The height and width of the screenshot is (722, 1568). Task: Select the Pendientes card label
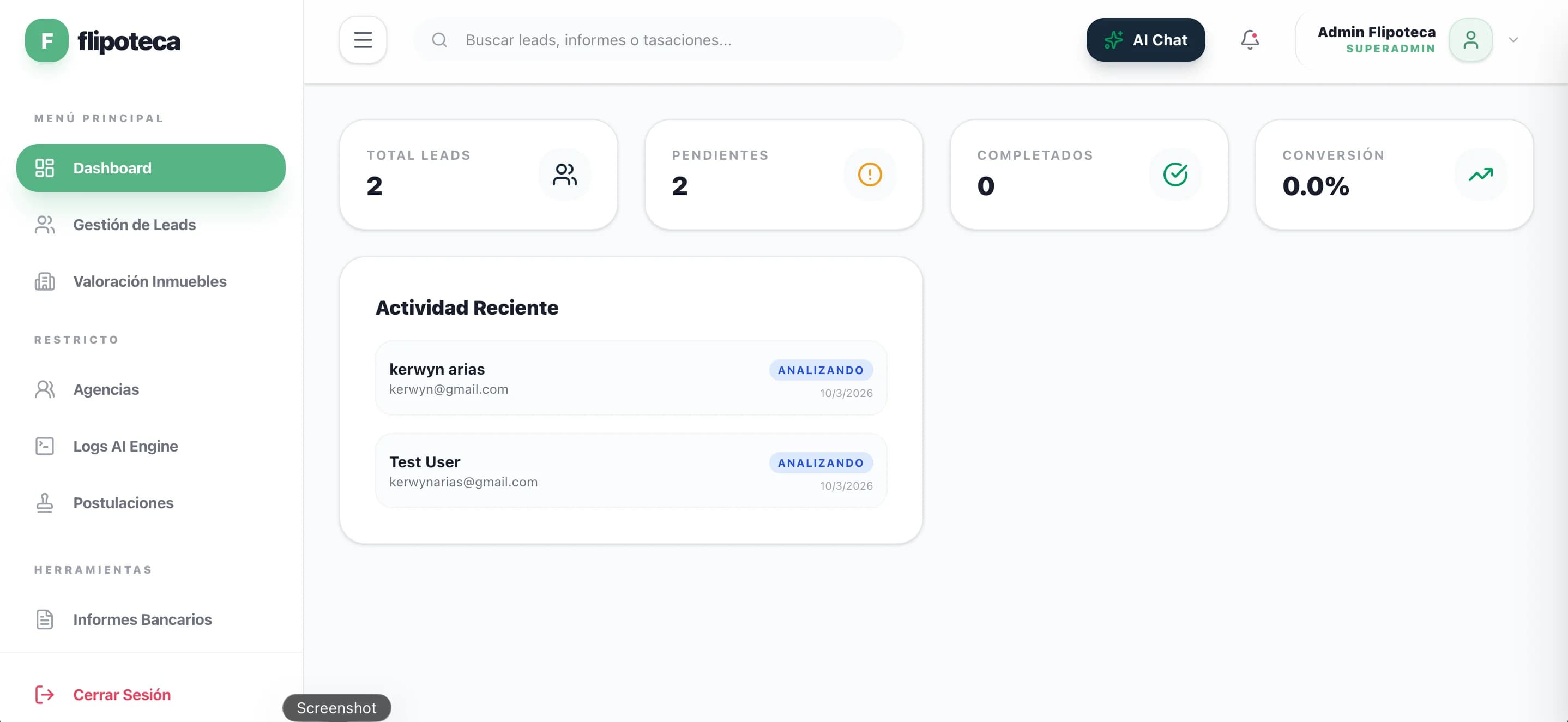[x=720, y=155]
